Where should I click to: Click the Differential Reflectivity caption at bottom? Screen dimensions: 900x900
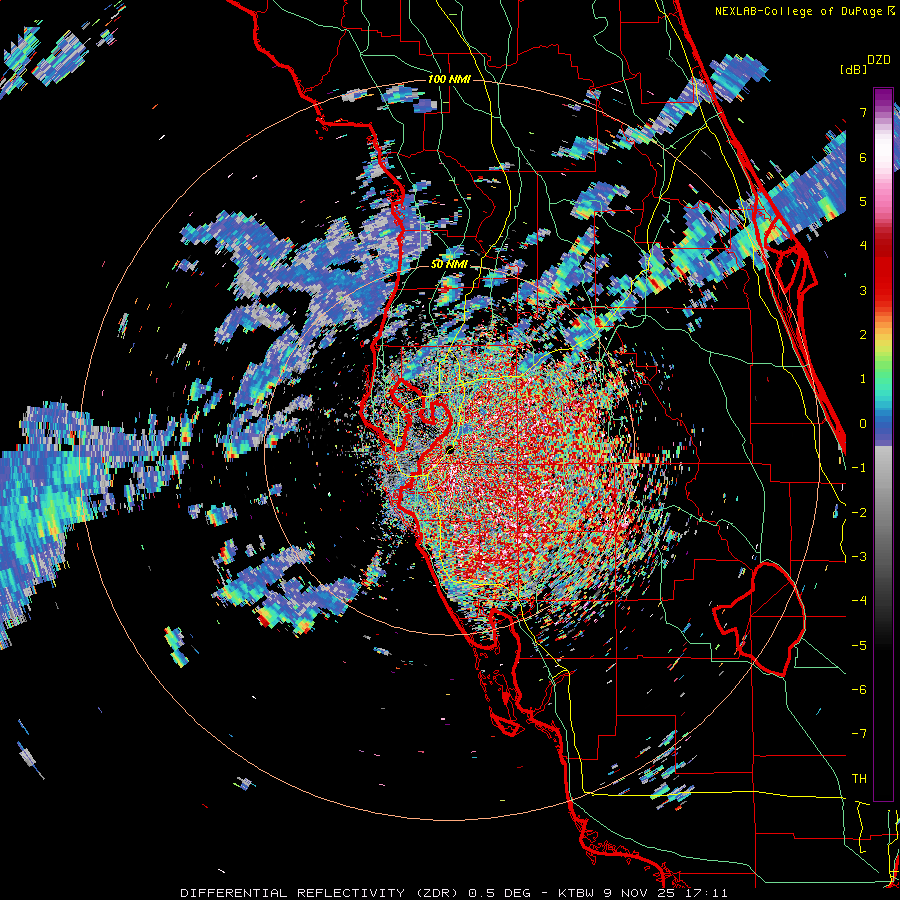(x=453, y=893)
